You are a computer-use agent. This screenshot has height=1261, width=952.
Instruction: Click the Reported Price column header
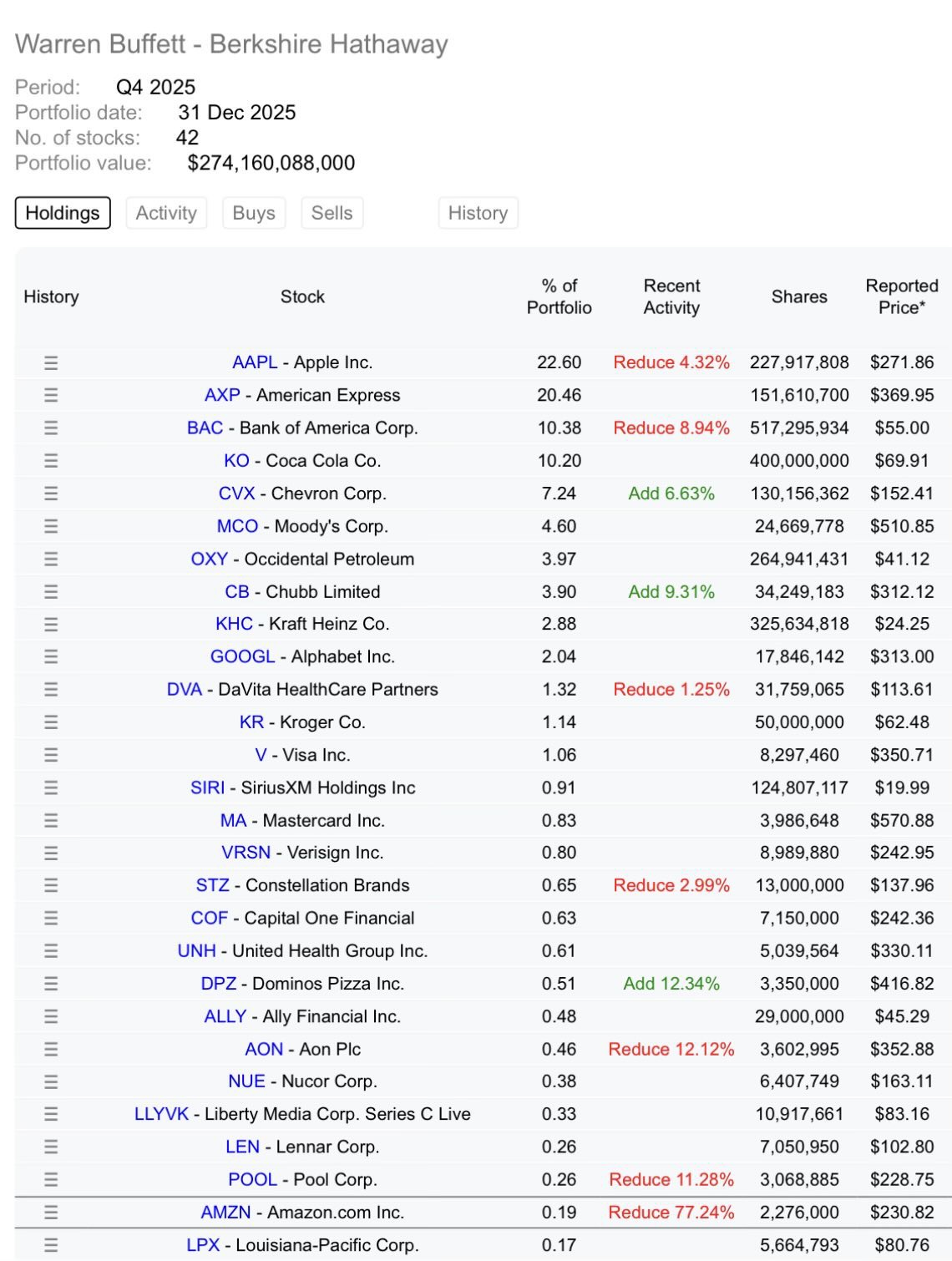901,296
